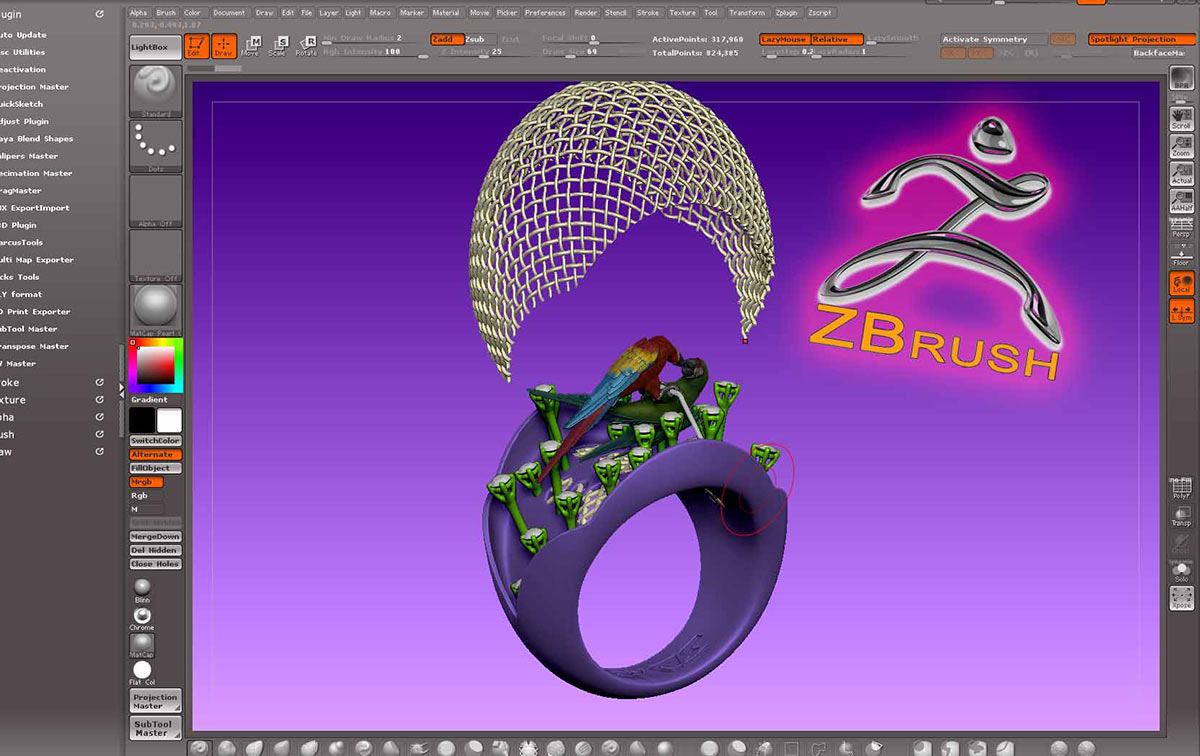Image resolution: width=1200 pixels, height=756 pixels.
Task: Toggle L.Sym button
Action: coord(1181,310)
